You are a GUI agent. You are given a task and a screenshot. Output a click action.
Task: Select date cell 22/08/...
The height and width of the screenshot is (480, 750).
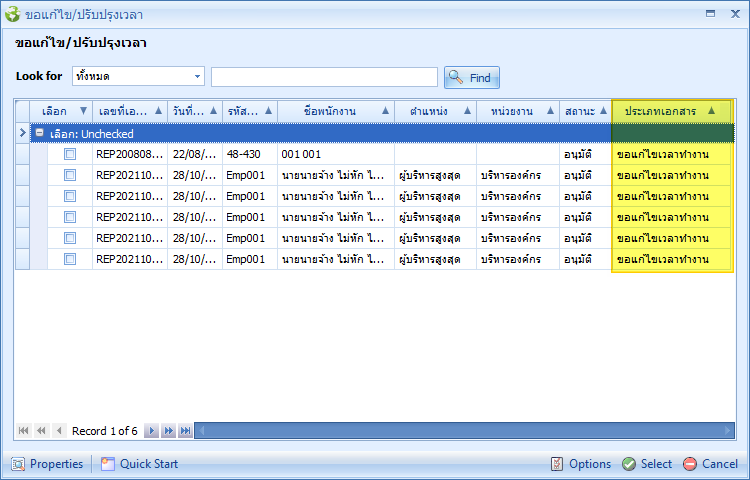click(x=195, y=154)
